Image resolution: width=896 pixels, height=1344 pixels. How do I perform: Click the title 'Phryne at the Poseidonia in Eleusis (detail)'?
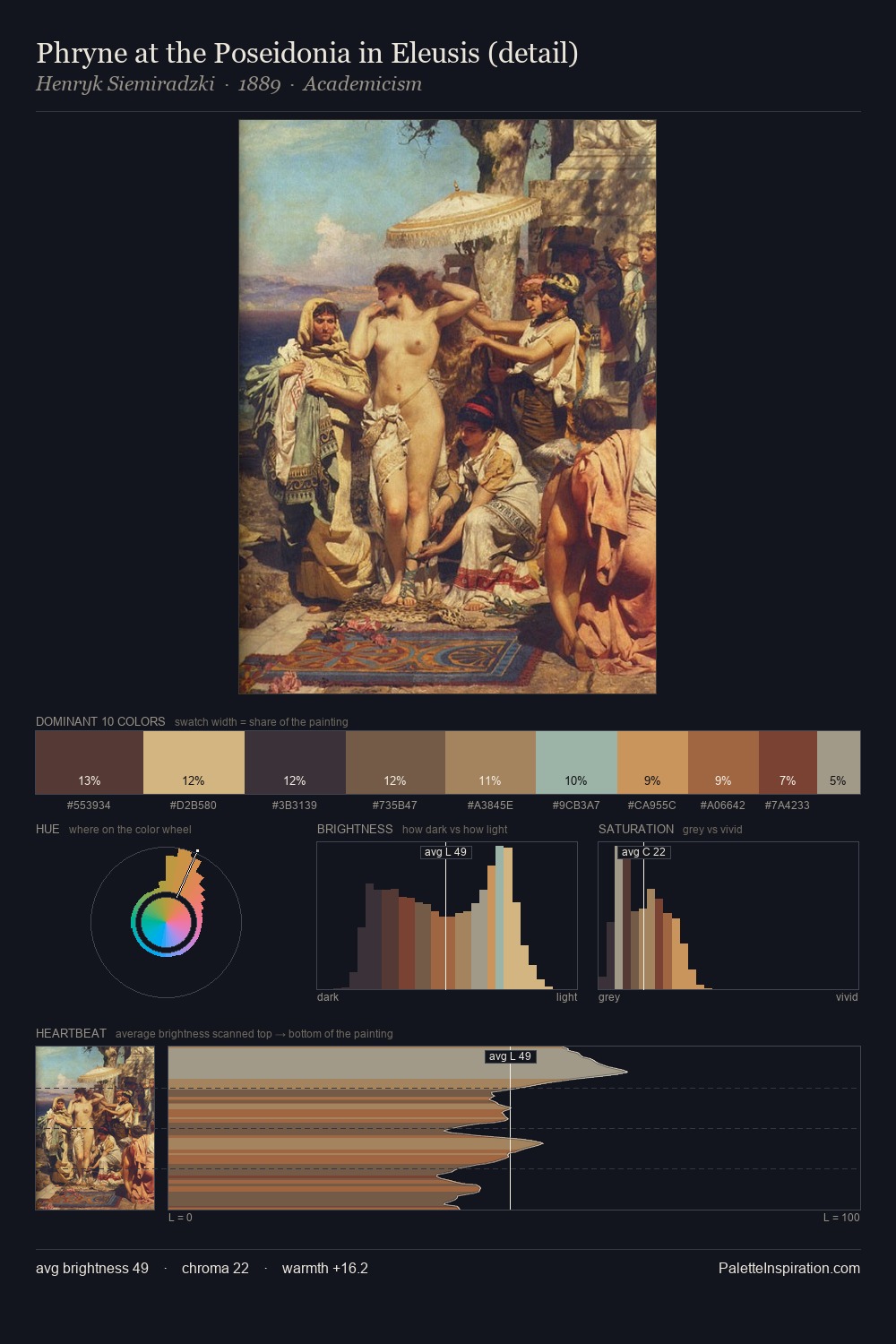tap(307, 53)
